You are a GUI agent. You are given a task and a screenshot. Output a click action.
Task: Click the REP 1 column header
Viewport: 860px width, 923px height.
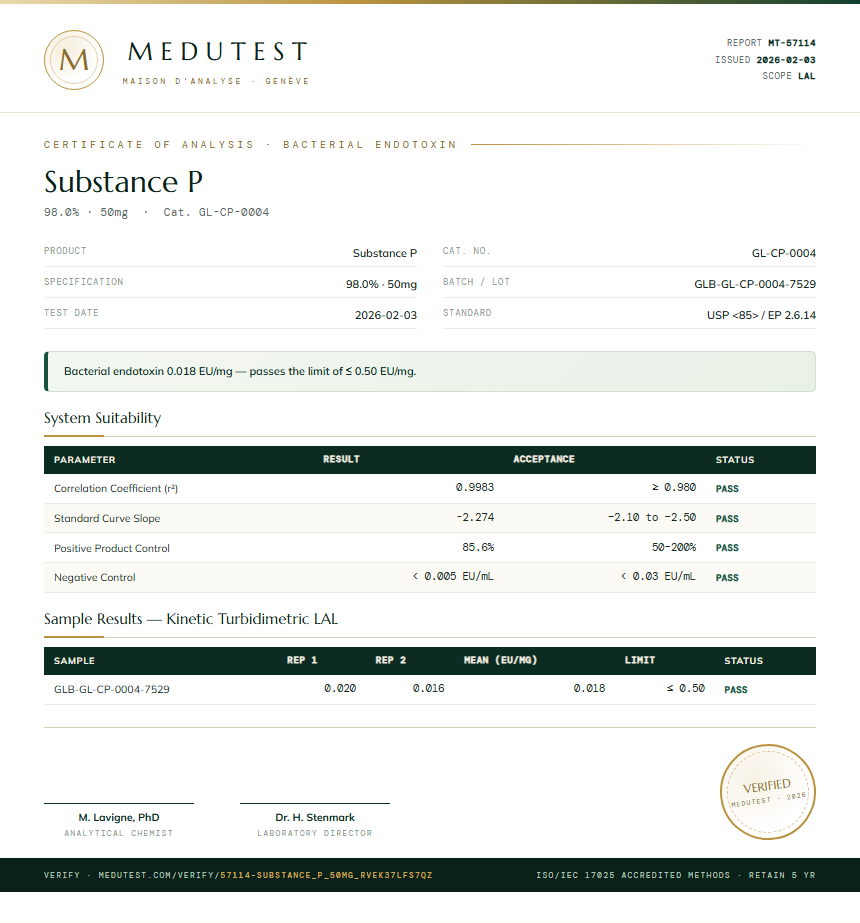point(302,660)
